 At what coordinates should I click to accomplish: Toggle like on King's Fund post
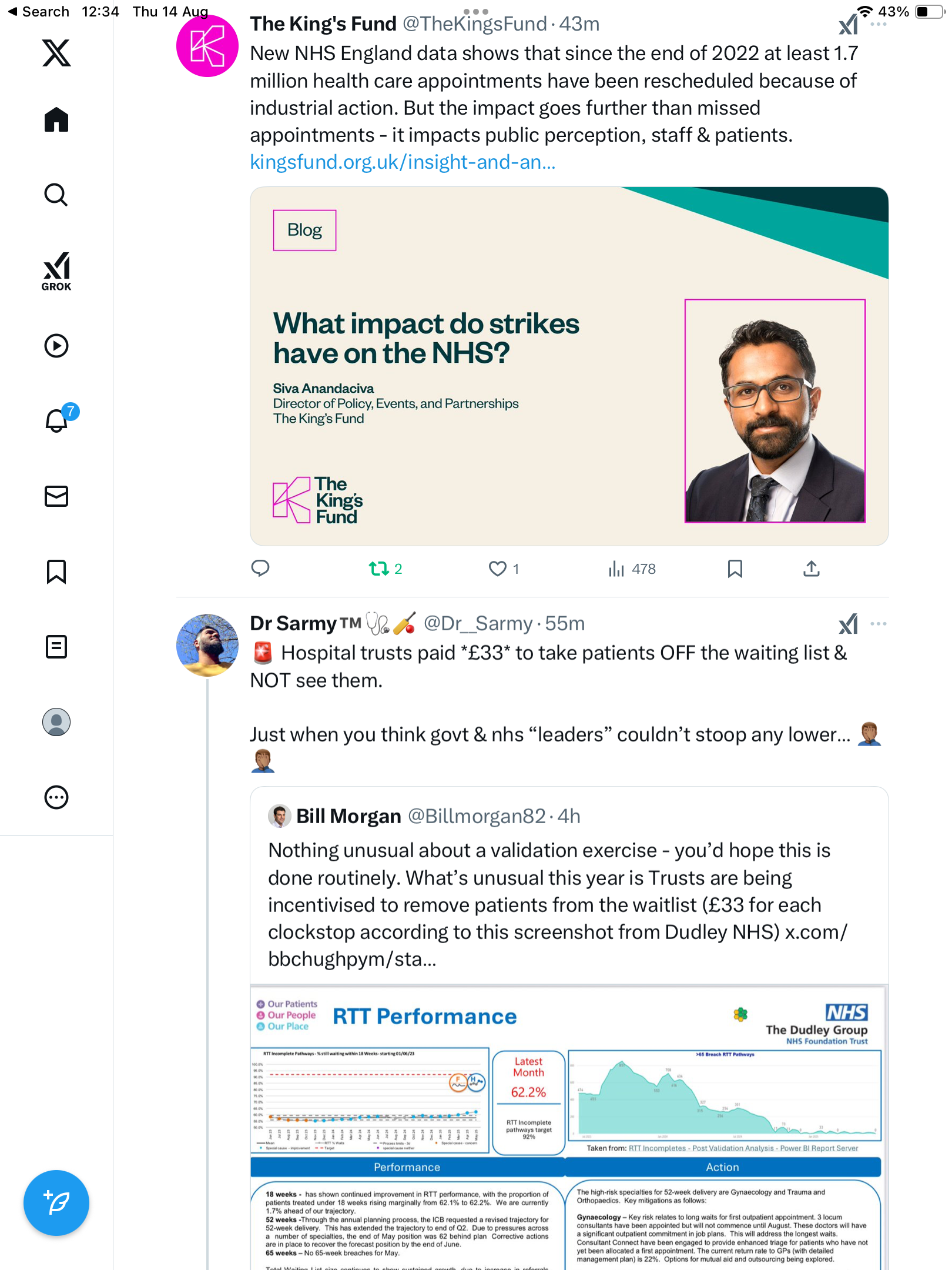[x=498, y=569]
